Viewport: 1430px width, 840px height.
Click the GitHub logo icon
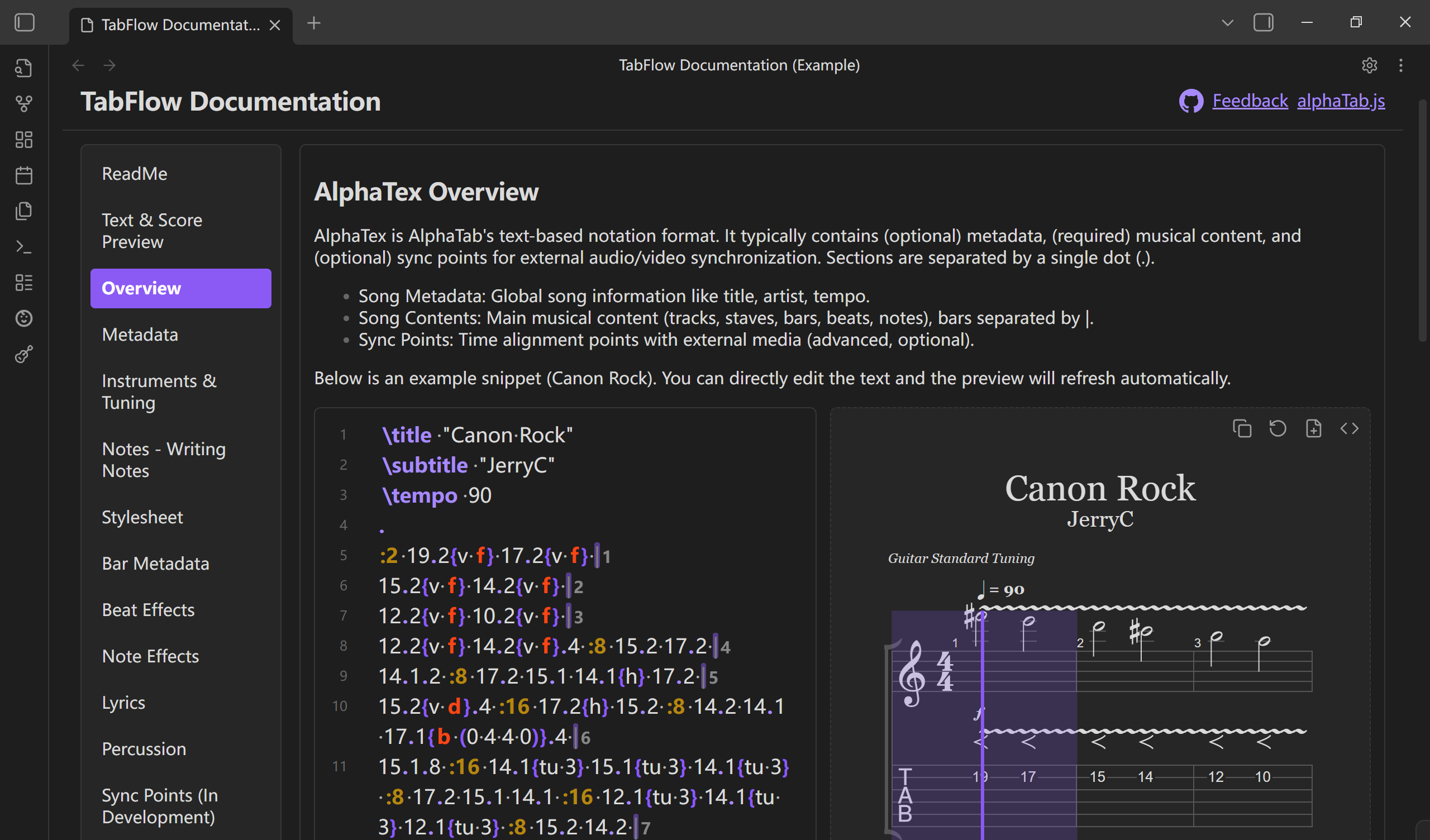1191,101
